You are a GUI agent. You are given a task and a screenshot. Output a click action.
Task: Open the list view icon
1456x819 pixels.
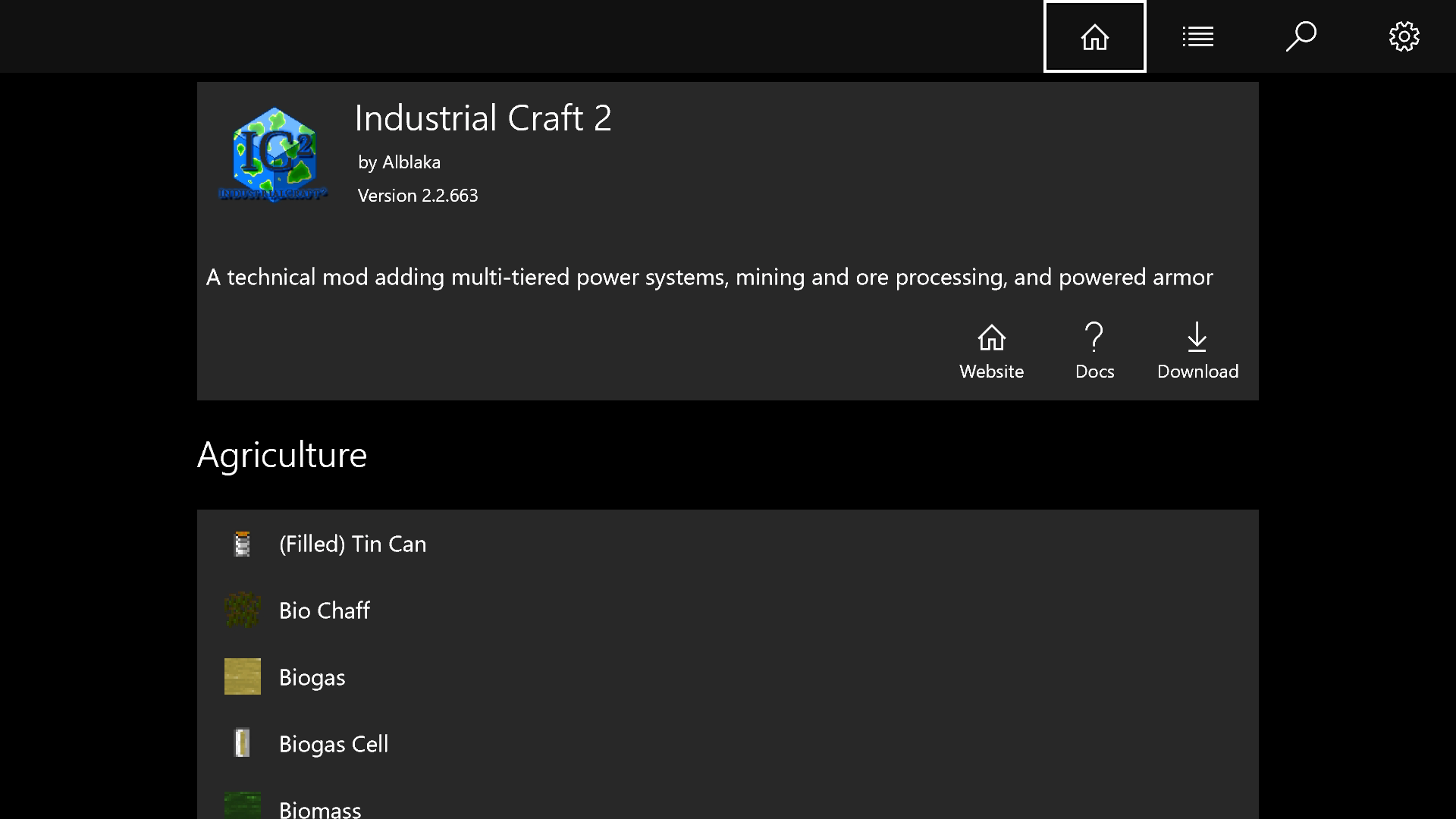pos(1197,36)
